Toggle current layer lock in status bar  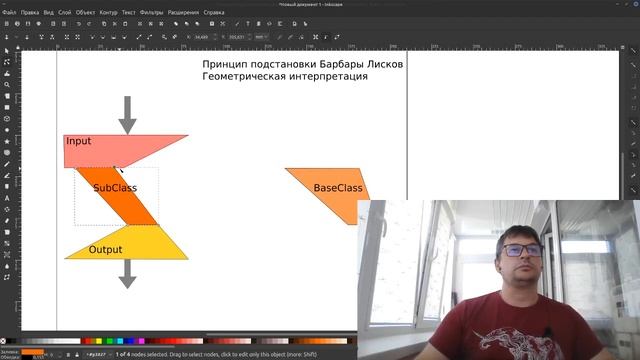tap(77, 355)
